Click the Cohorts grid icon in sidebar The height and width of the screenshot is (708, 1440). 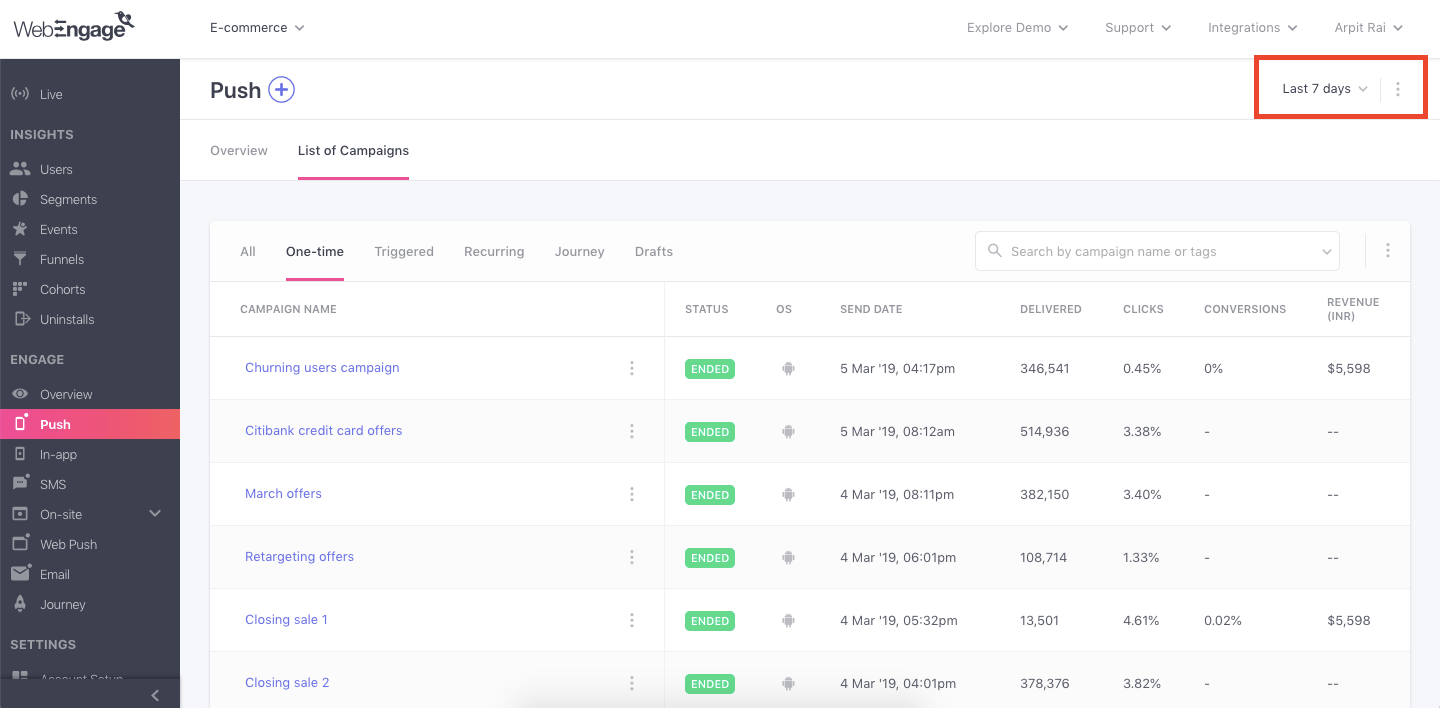(20, 289)
